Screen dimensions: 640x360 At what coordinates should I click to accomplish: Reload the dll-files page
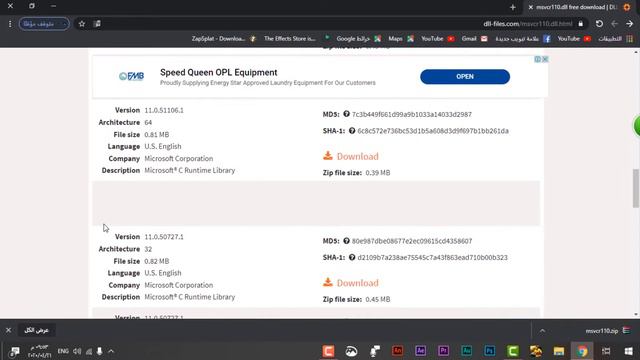point(599,24)
